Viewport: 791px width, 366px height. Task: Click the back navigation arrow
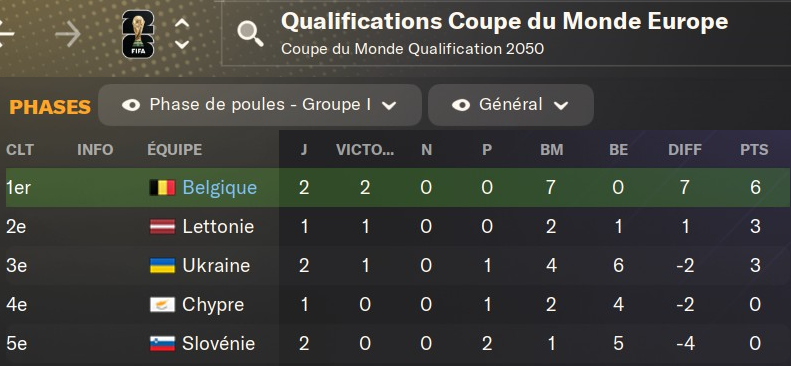tap(6, 34)
